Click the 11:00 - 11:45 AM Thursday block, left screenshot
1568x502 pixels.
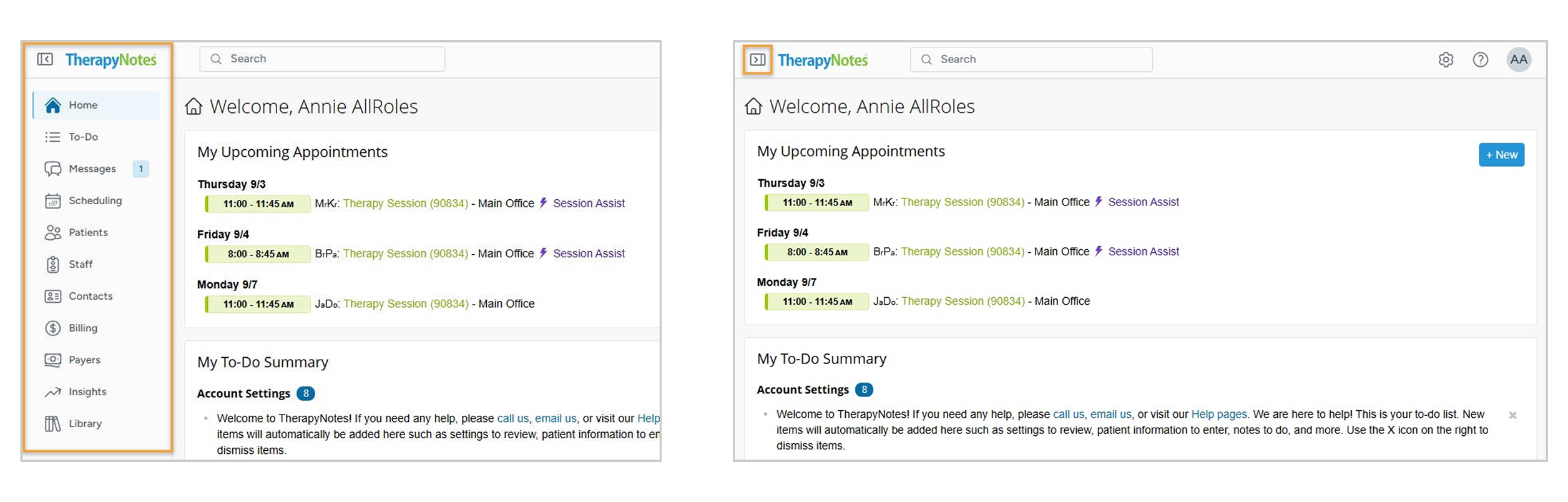(258, 204)
